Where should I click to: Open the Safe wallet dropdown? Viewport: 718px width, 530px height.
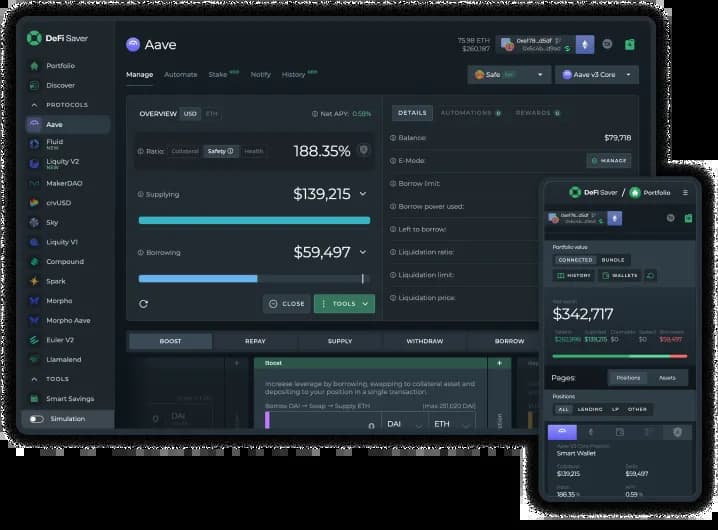pos(509,75)
